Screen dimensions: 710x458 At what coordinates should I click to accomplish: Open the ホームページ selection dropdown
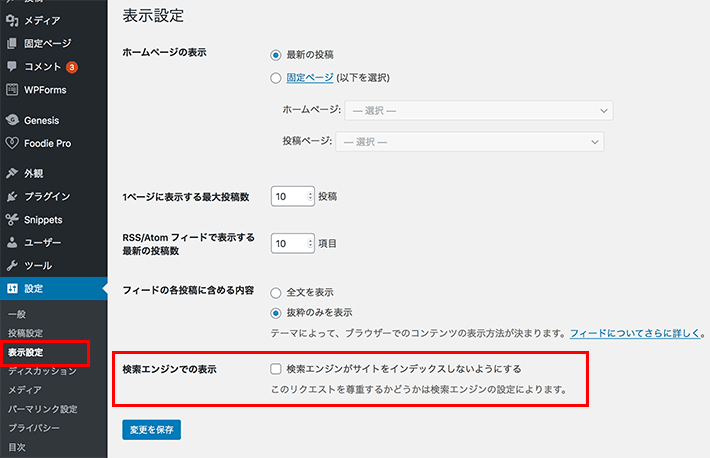pyautogui.click(x=479, y=111)
